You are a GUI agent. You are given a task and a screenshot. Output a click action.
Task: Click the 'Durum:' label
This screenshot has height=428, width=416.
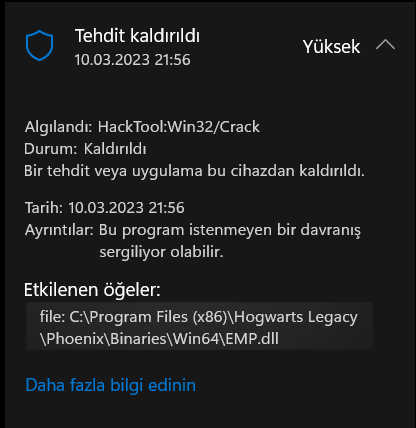pos(51,149)
